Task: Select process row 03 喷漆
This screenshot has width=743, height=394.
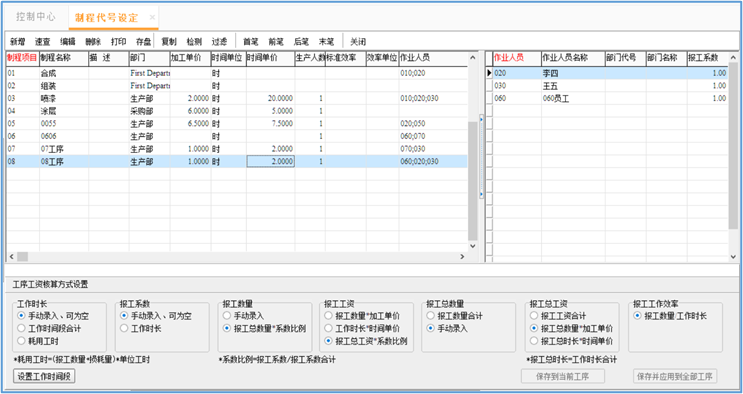Action: point(236,99)
